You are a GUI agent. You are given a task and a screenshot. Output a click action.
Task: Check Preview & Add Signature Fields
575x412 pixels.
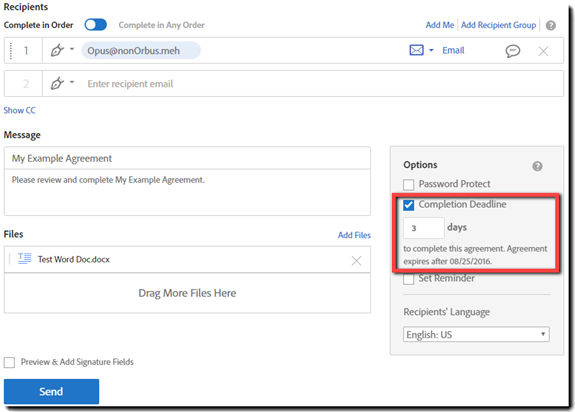9,363
